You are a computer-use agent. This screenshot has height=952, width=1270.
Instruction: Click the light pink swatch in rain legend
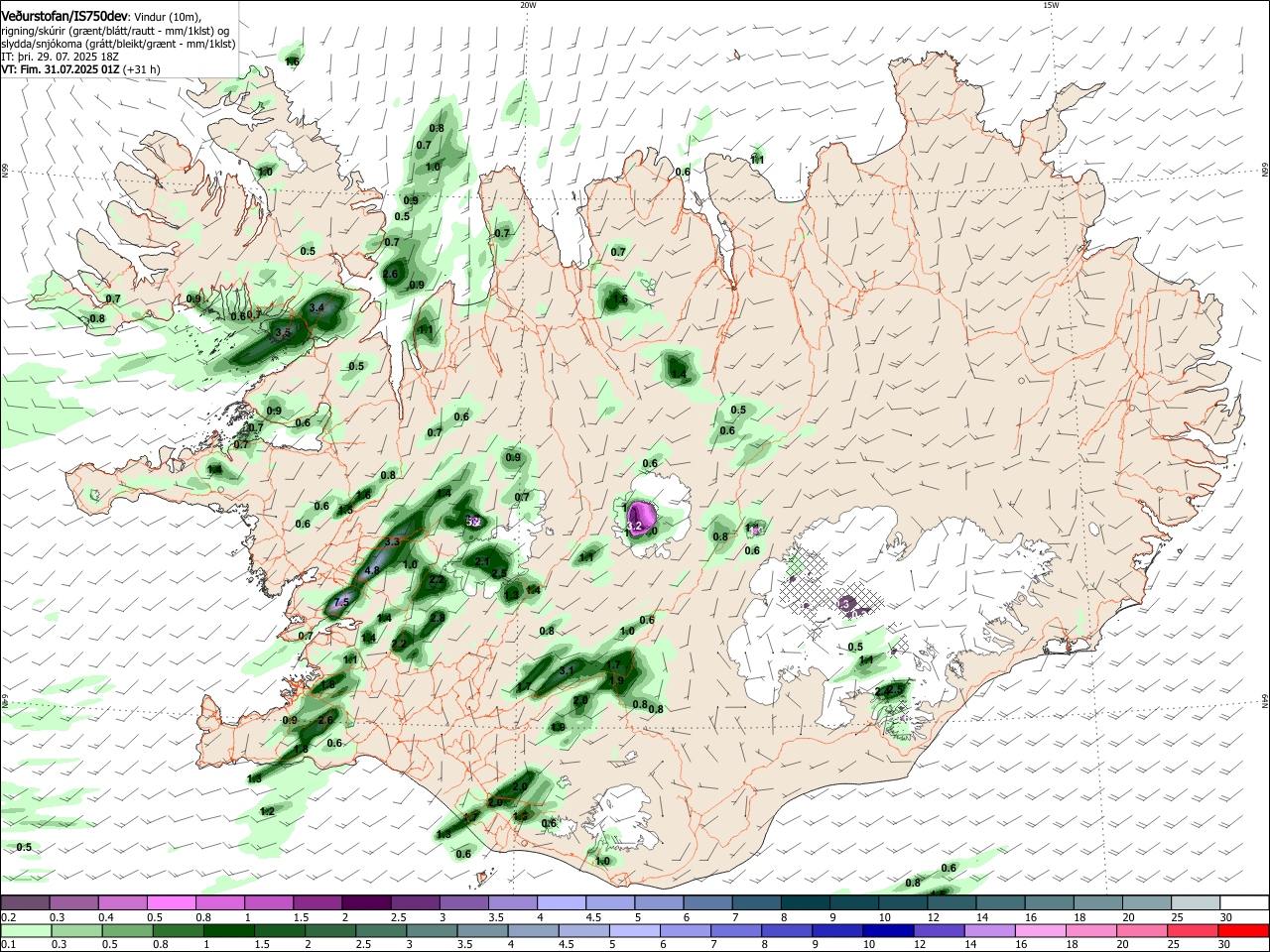pyautogui.click(x=1041, y=931)
